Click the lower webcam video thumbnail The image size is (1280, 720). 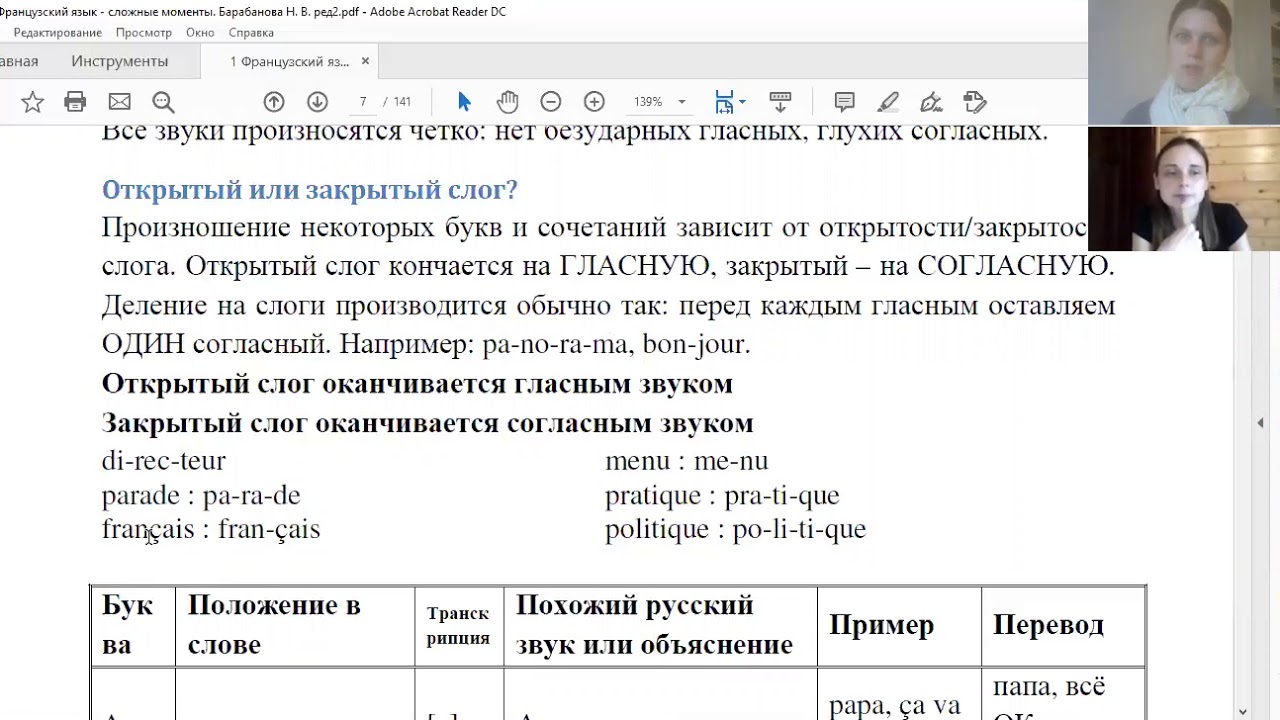[x=1184, y=189]
